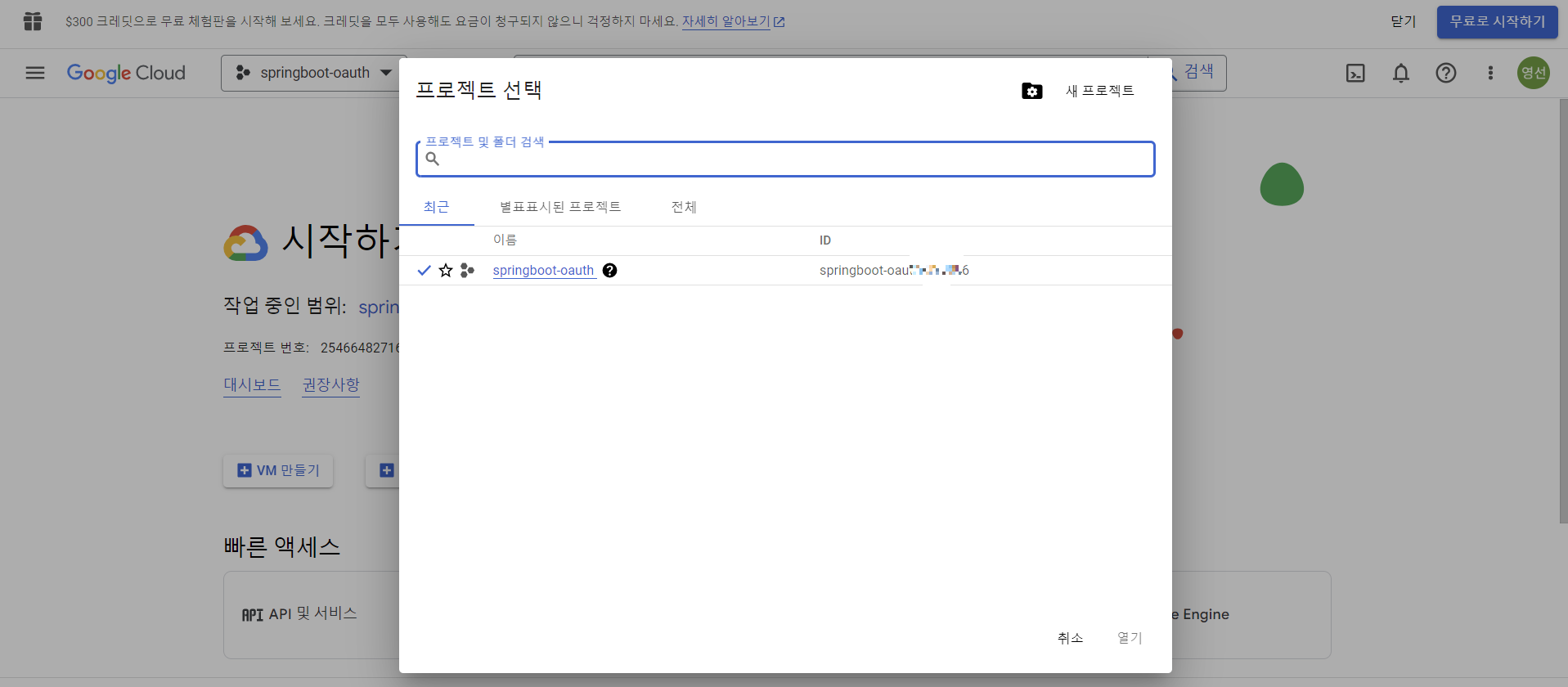Click the project type icon in springboot-oauth row
The height and width of the screenshot is (687, 1568).
coord(467,271)
